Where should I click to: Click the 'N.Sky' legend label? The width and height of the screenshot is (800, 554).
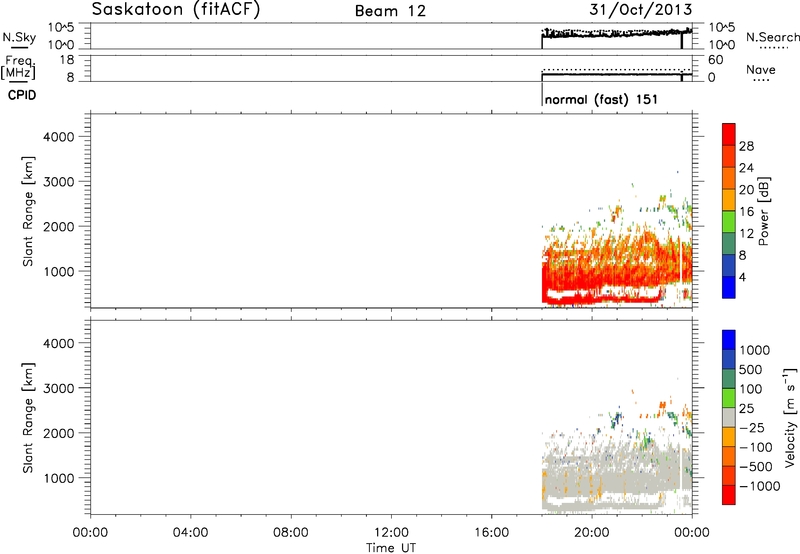click(x=19, y=37)
